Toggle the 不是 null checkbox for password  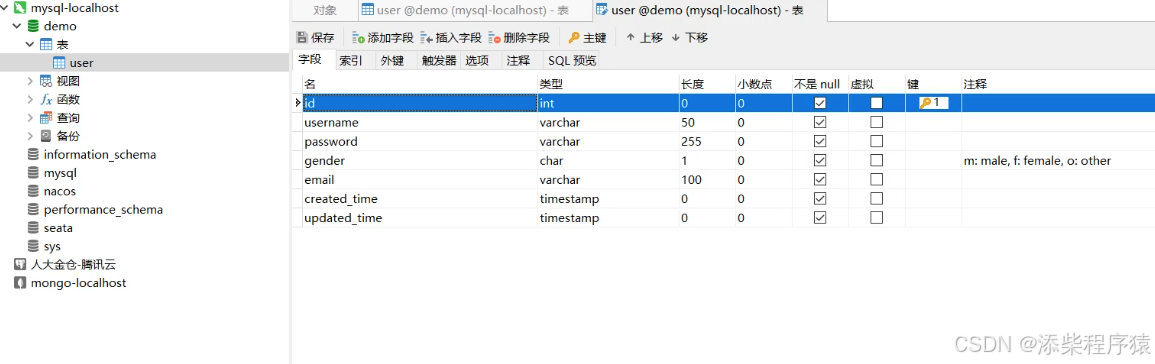tap(820, 141)
